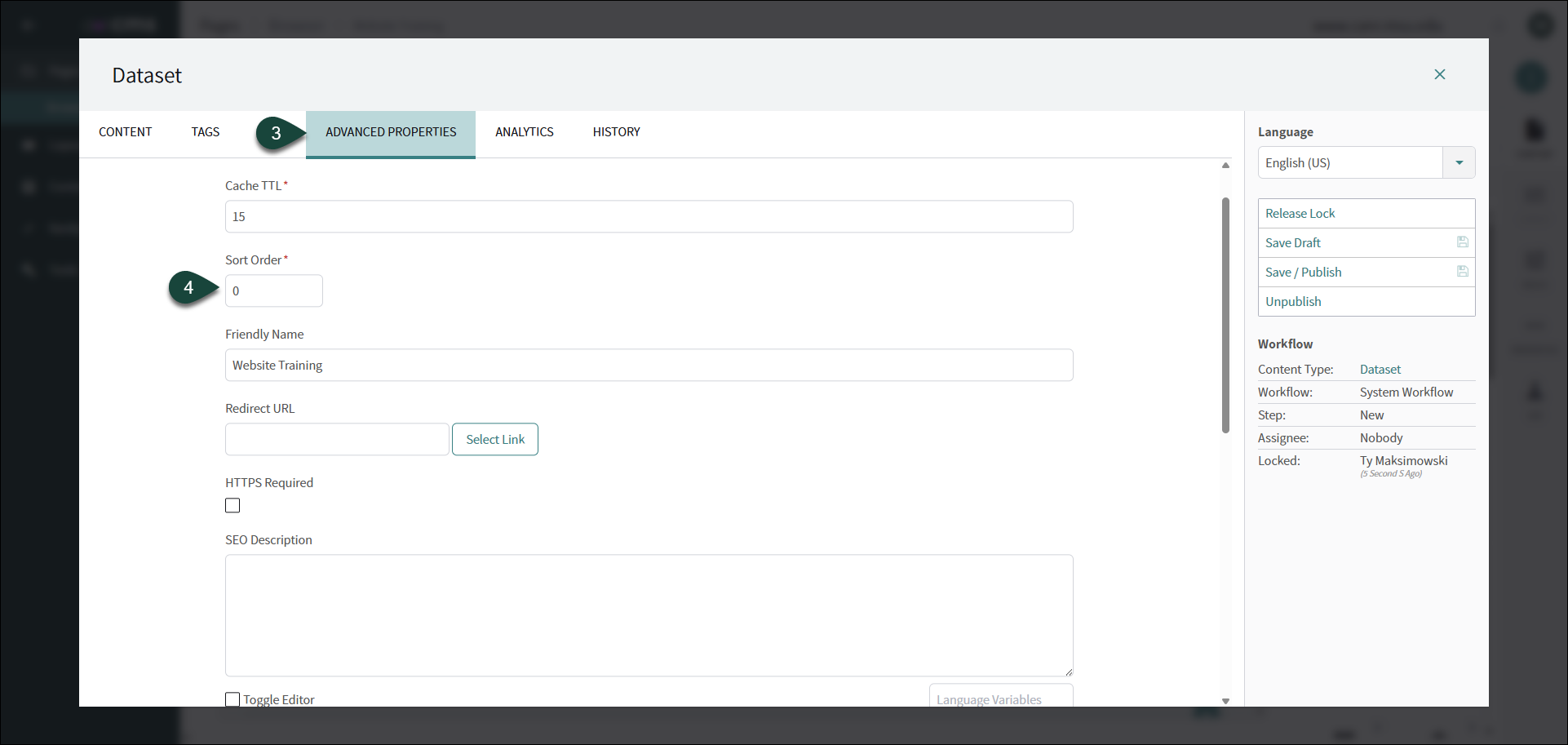The width and height of the screenshot is (1568, 745).
Task: Click the Save / Publish disk icon
Action: pyautogui.click(x=1462, y=272)
